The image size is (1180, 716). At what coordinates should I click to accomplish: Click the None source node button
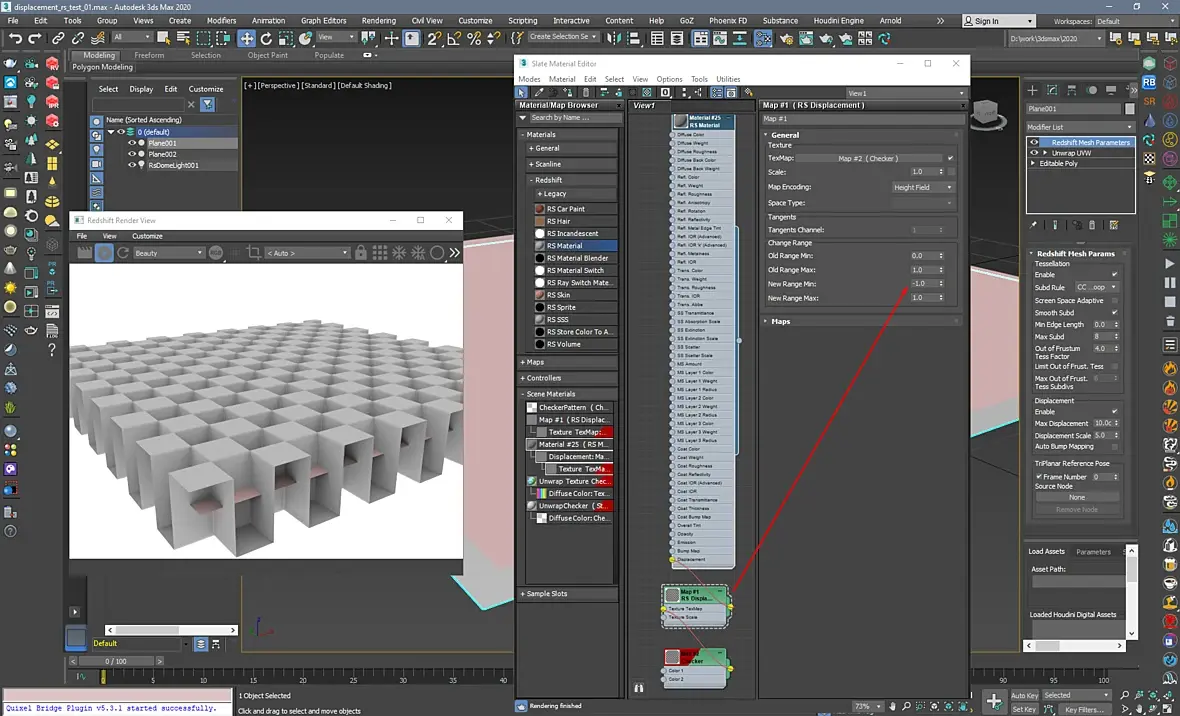(1076, 497)
